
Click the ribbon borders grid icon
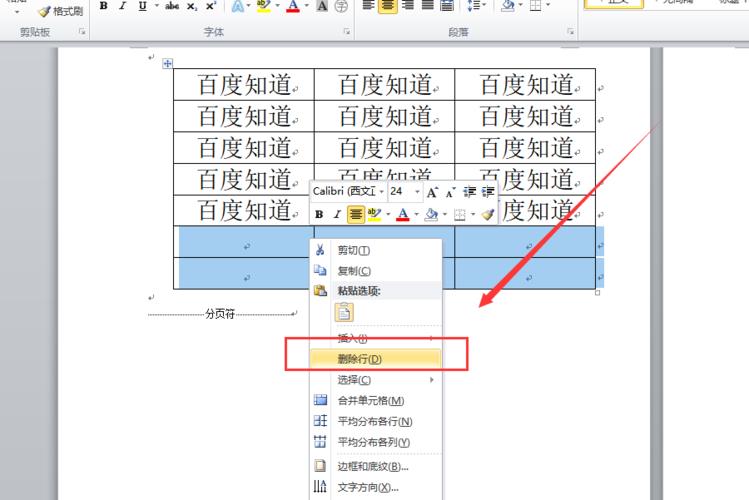[536, 6]
